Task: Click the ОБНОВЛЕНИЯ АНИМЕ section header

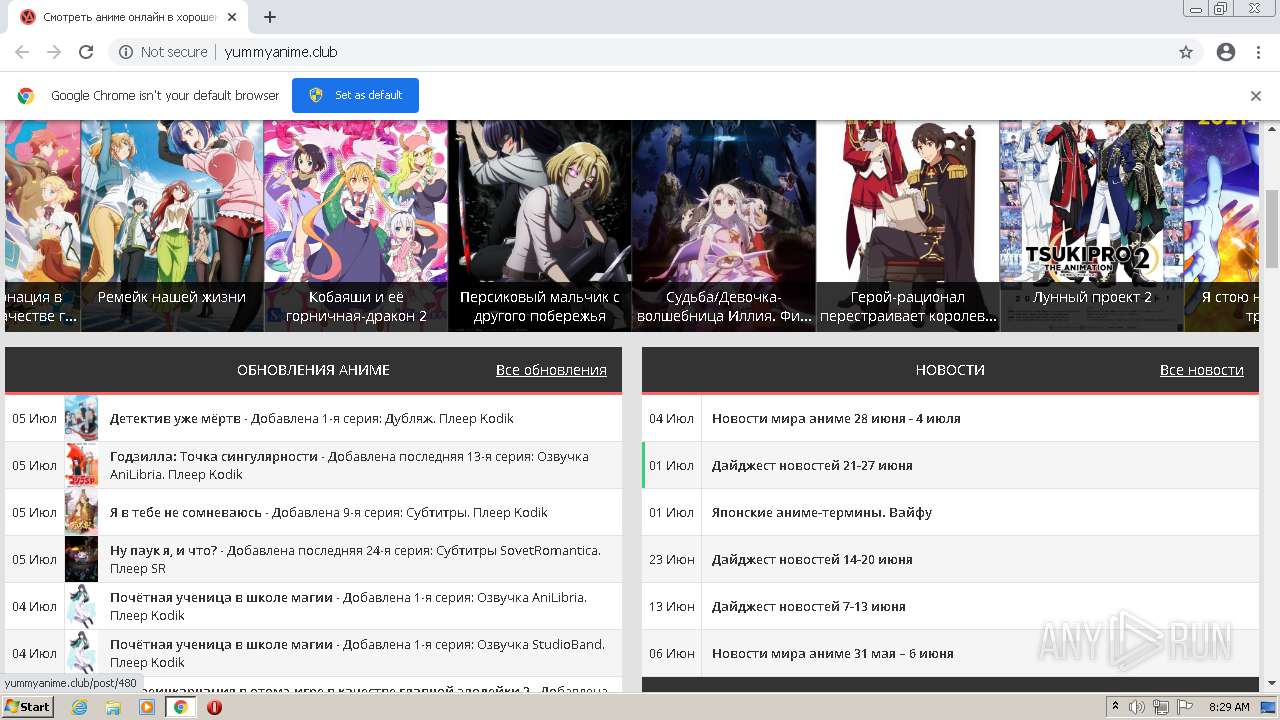Action: click(313, 370)
